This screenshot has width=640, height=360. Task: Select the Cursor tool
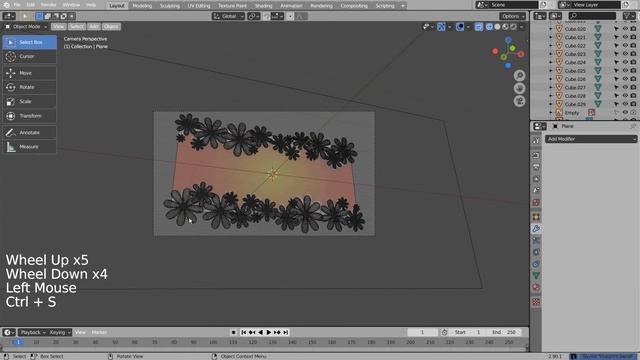29,56
